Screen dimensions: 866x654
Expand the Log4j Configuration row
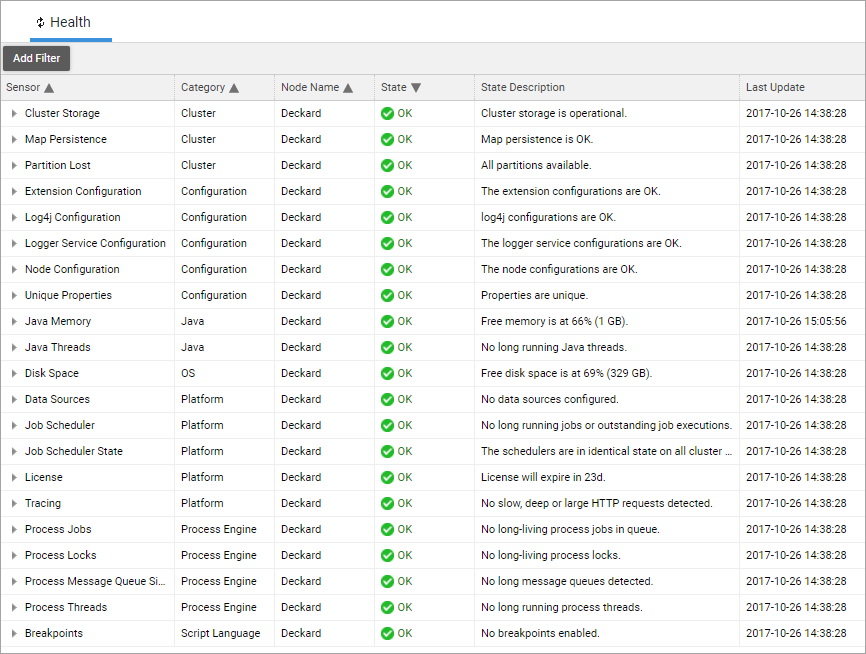(14, 217)
